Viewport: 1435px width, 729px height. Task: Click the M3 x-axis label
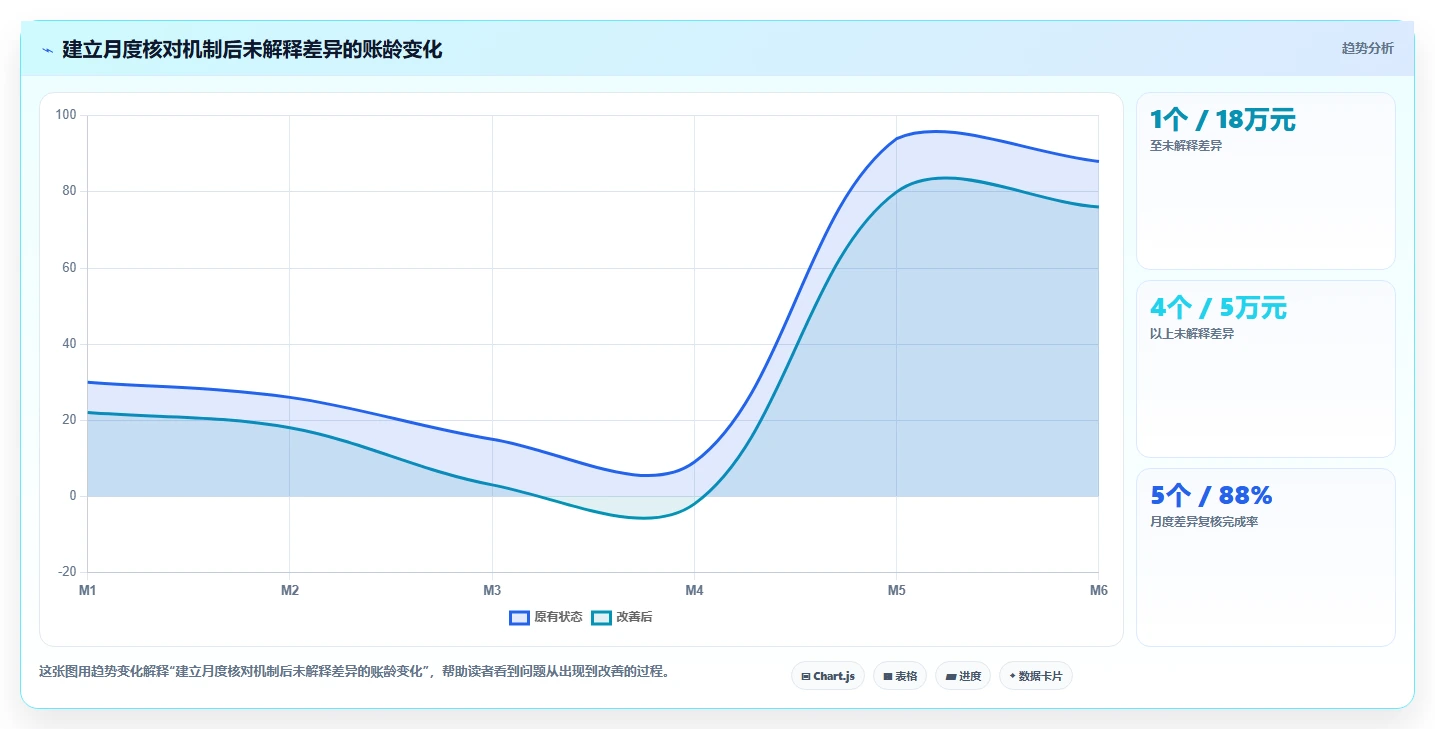tap(492, 591)
